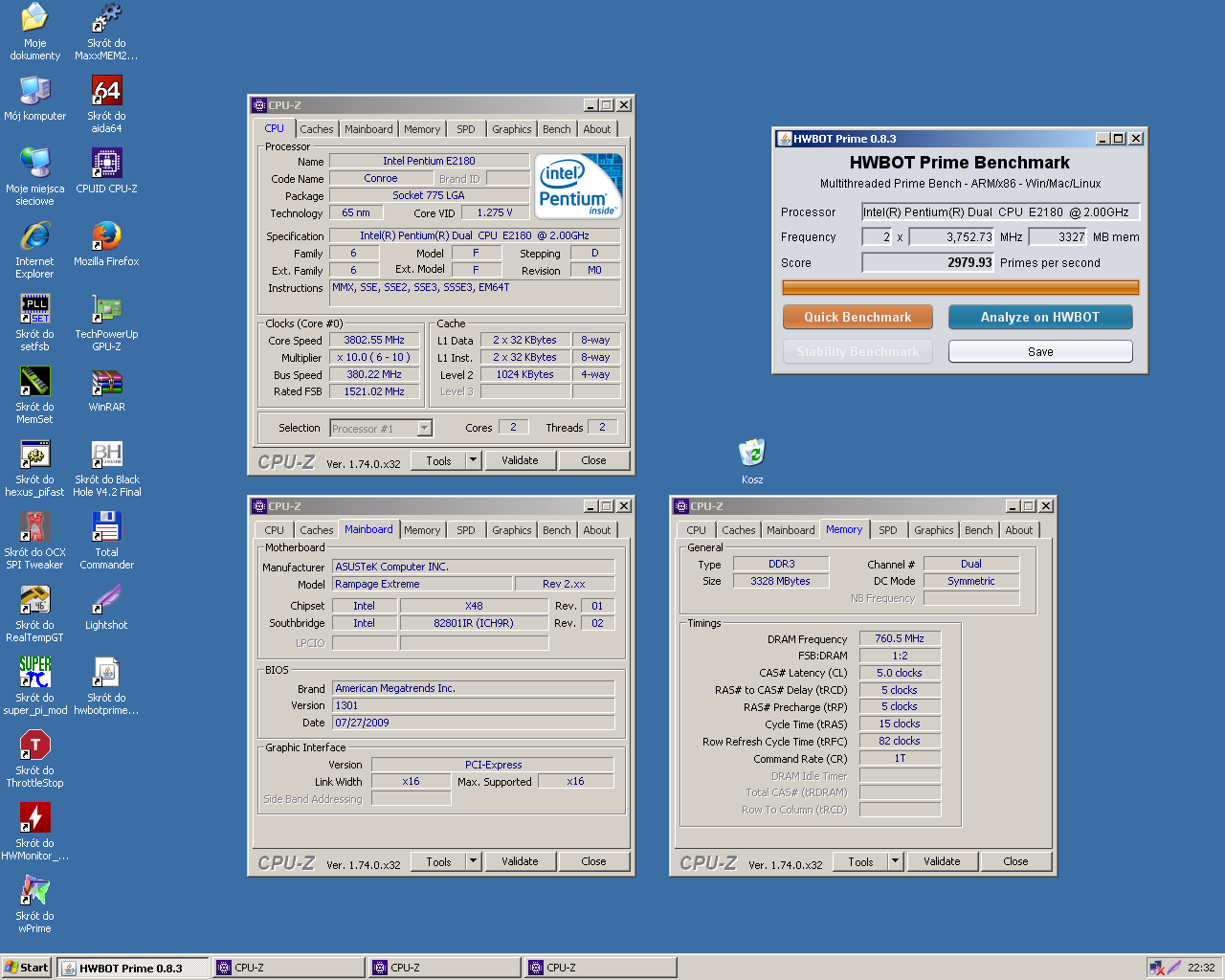Open OCX SPI Tweaker shortcut icon
The height and width of the screenshot is (980, 1225).
click(x=34, y=526)
